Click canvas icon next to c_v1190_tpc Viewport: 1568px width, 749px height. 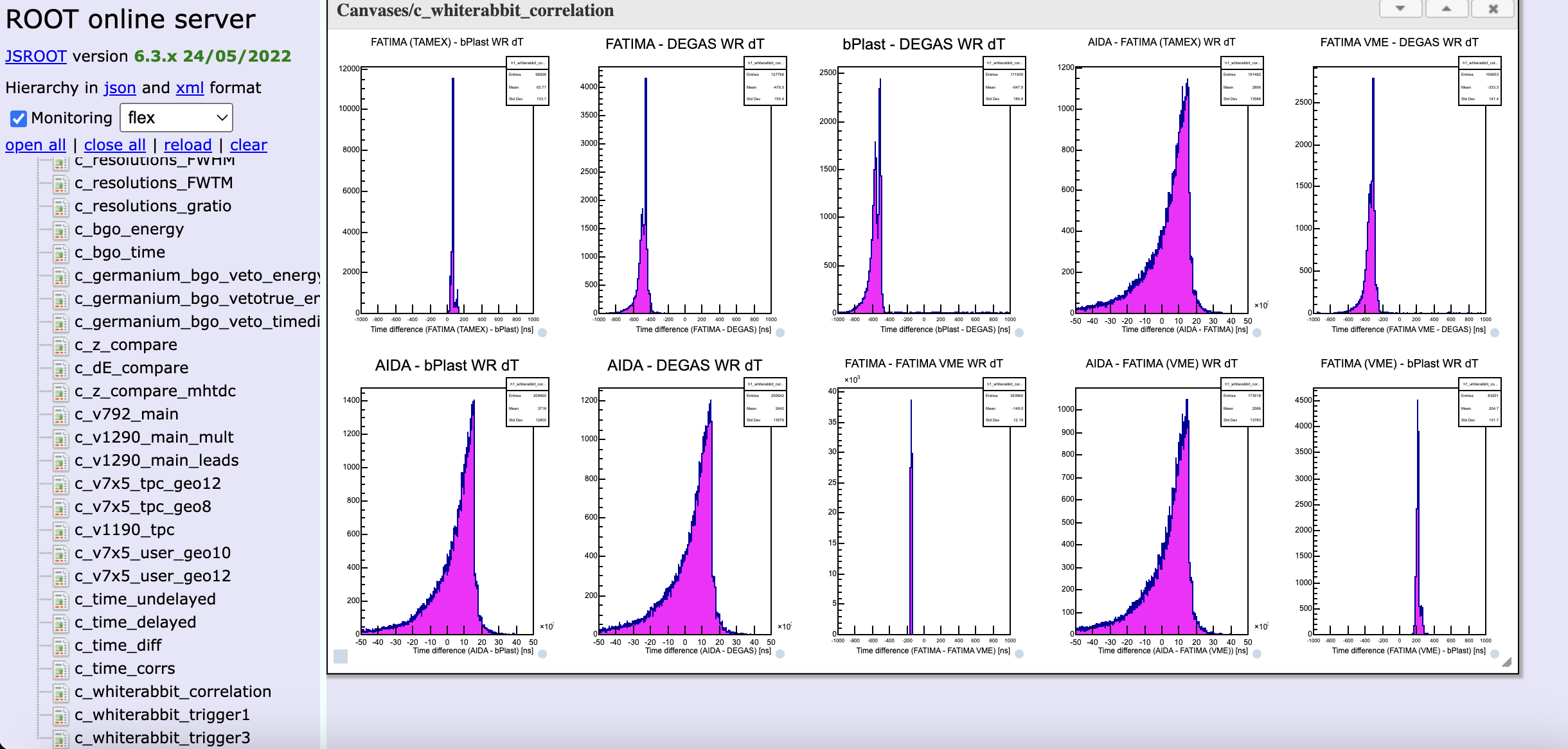point(60,531)
